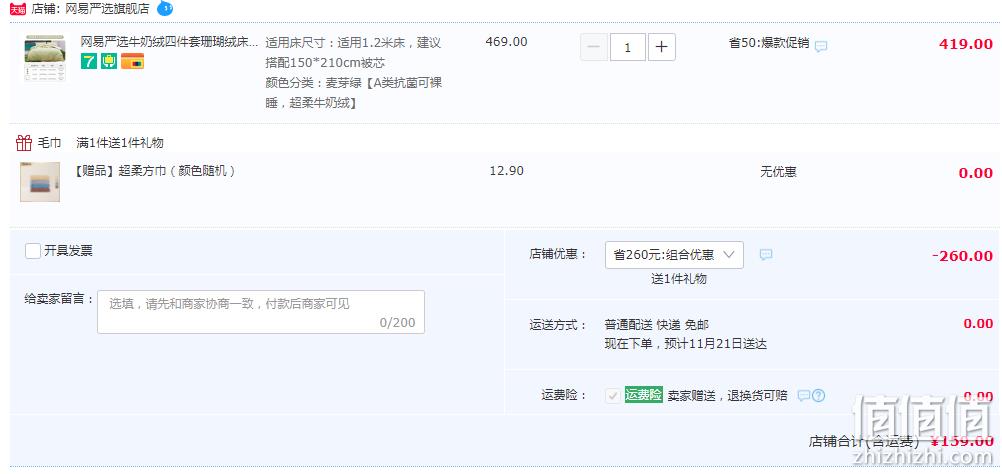The width and height of the screenshot is (1002, 474).
Task: Click the gift price 12.90
Action: pos(506,171)
